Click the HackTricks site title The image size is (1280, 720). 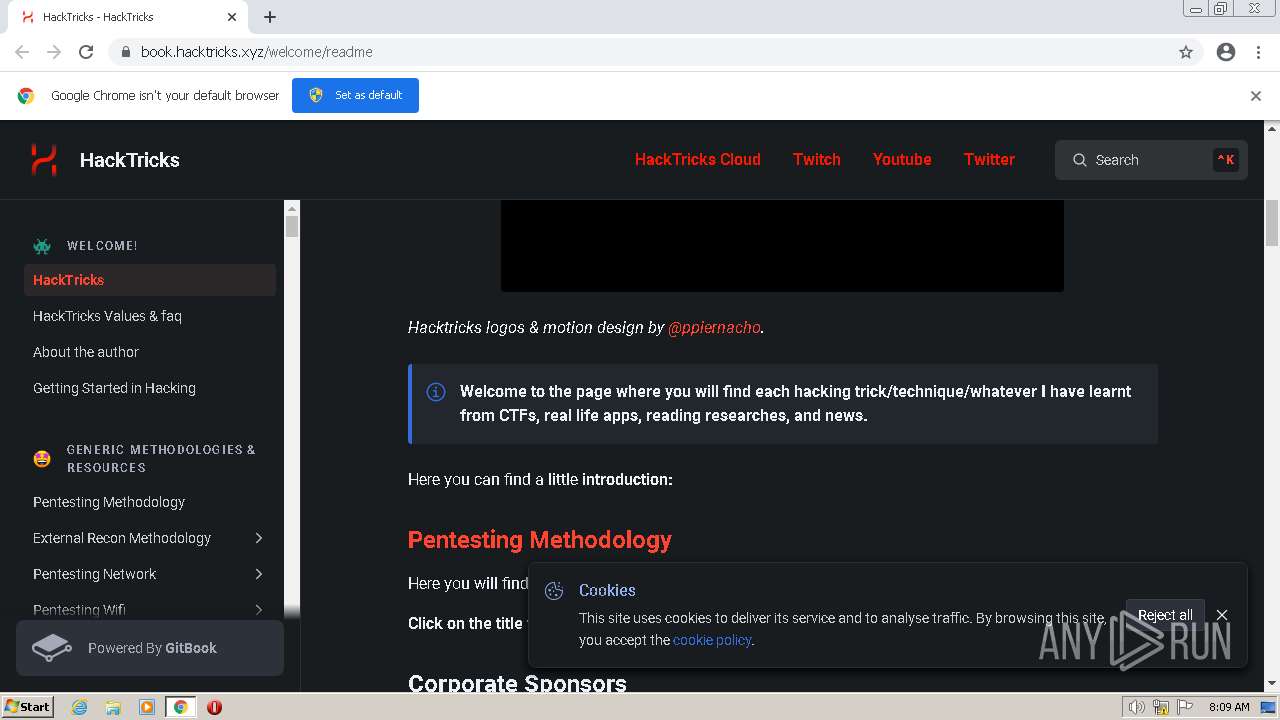point(130,160)
